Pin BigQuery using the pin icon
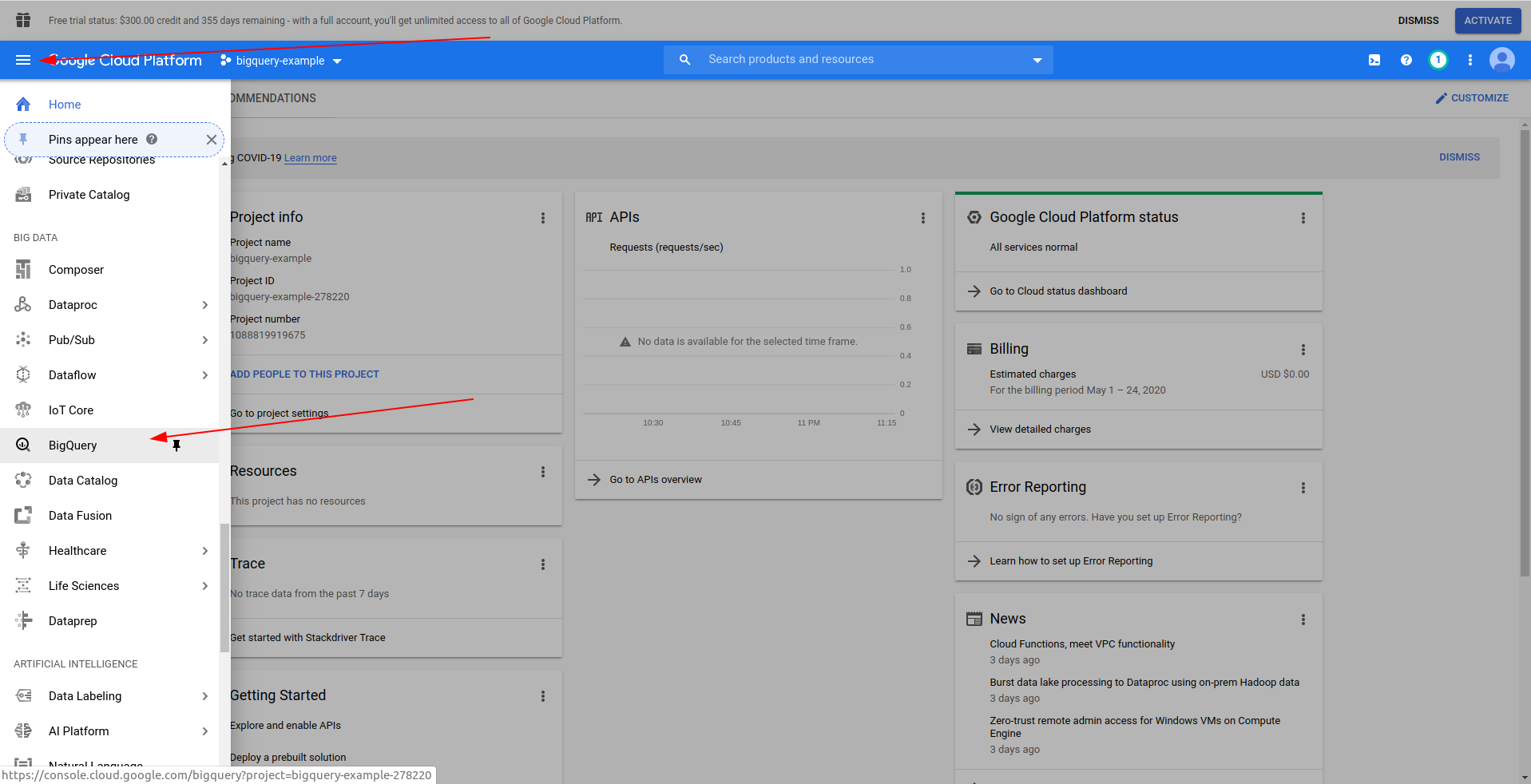The image size is (1531, 784). [x=177, y=445]
